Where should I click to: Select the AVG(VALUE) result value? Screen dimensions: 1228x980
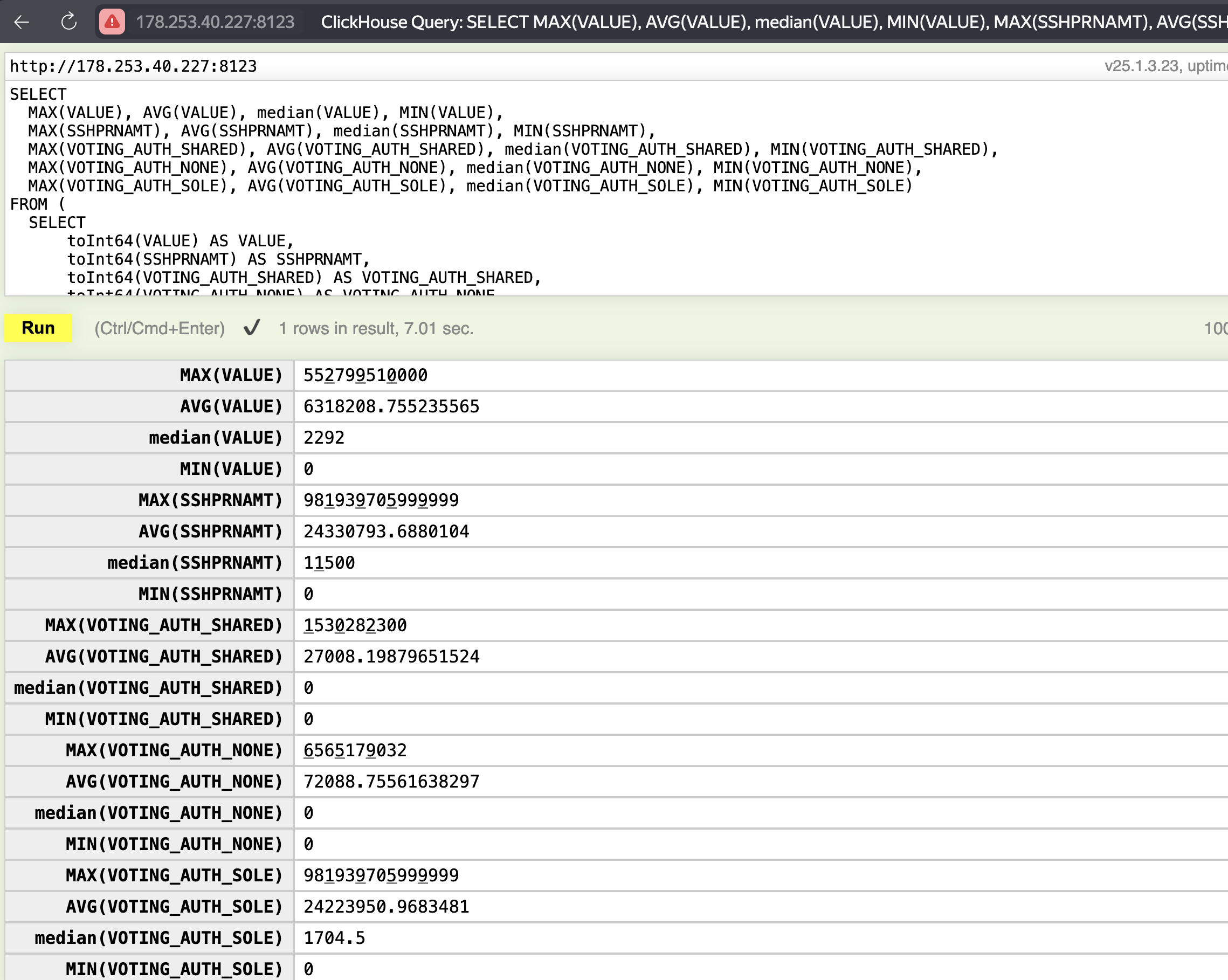click(391, 406)
